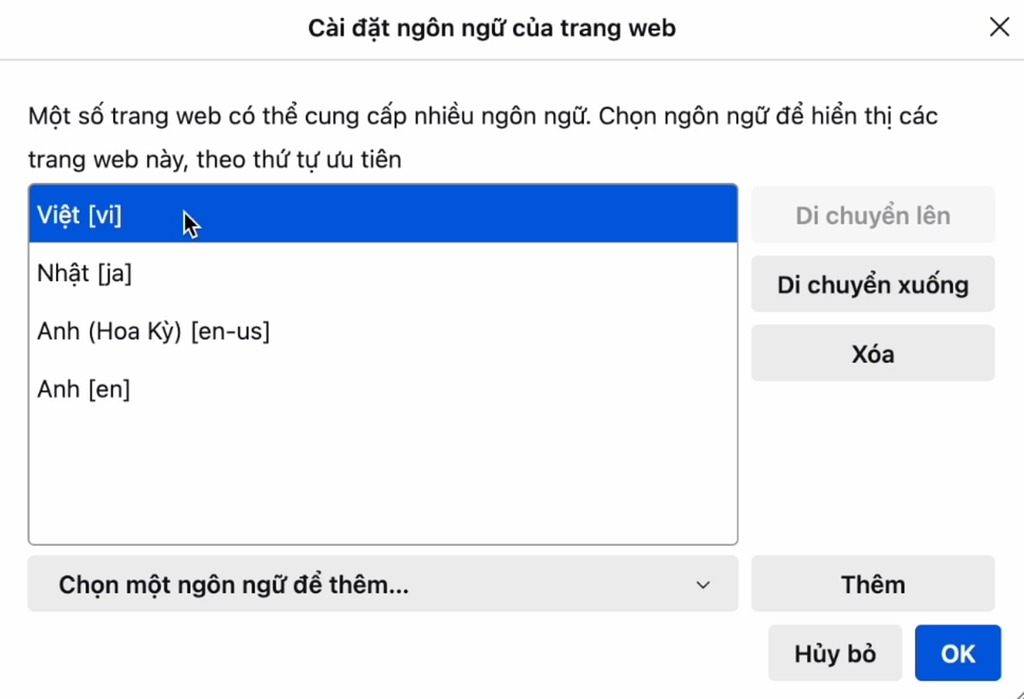Click the dialog title 'Cài đặt ngôn ngữ của trang web'
This screenshot has width=1024, height=699.
tap(492, 27)
